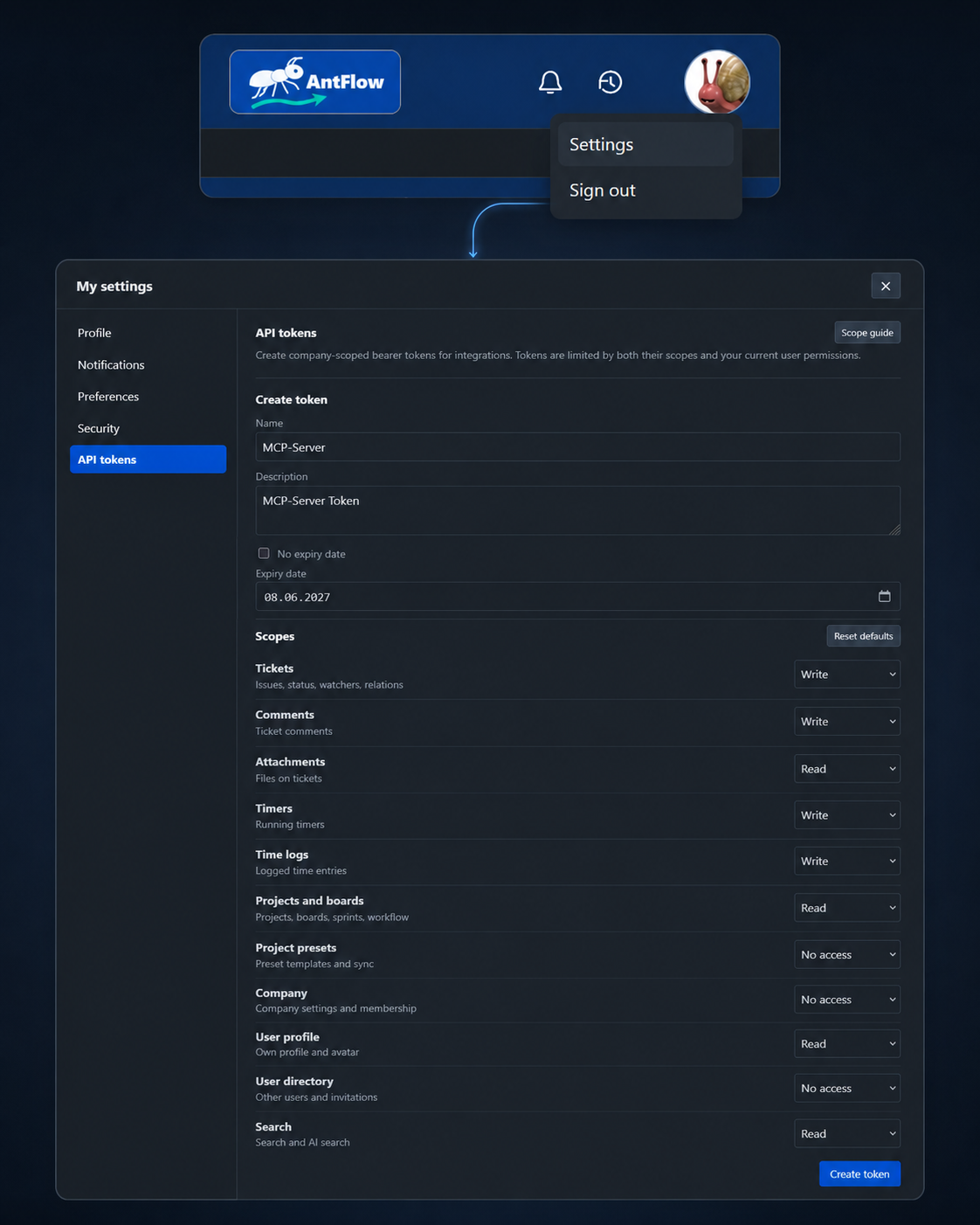This screenshot has height=1225, width=980.
Task: Click 'Preset templates and sync' text
Action: 314,964
